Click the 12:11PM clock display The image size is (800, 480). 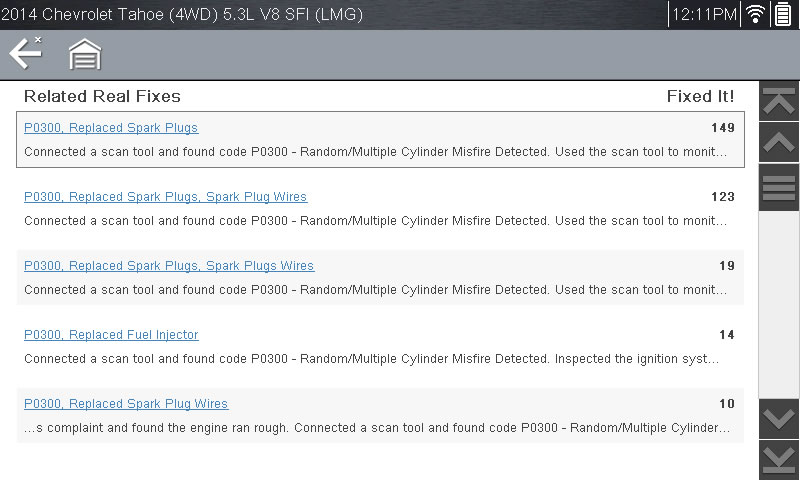(704, 14)
